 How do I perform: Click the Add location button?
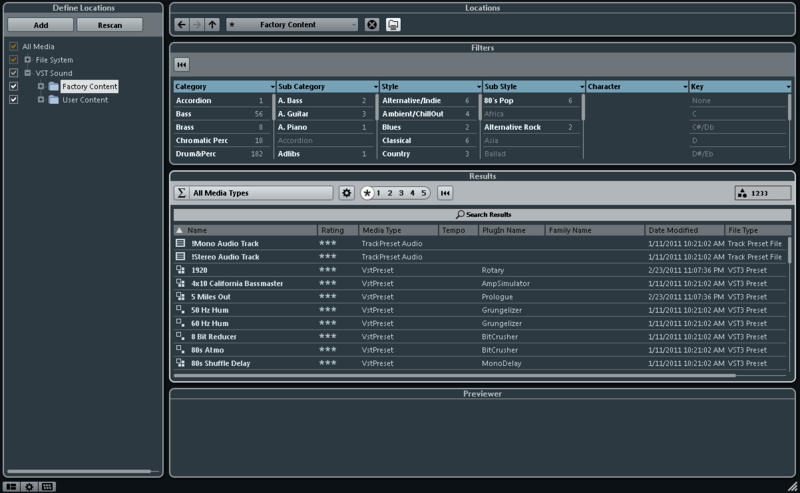coord(41,25)
